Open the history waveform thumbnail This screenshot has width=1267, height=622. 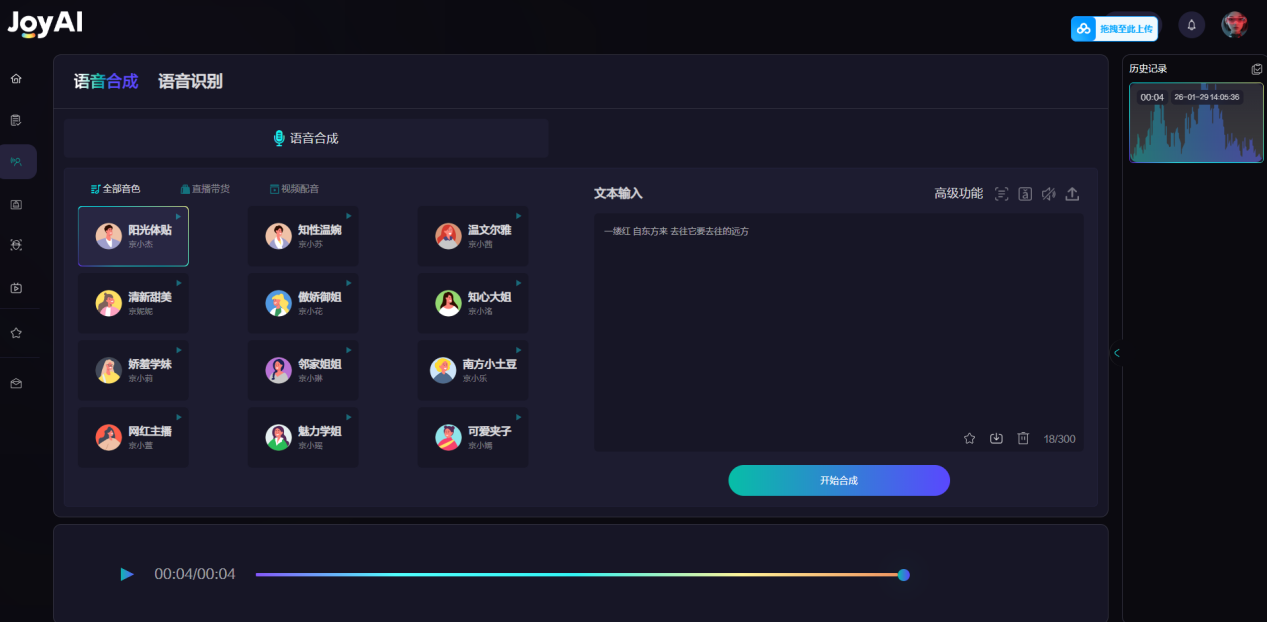point(1196,122)
